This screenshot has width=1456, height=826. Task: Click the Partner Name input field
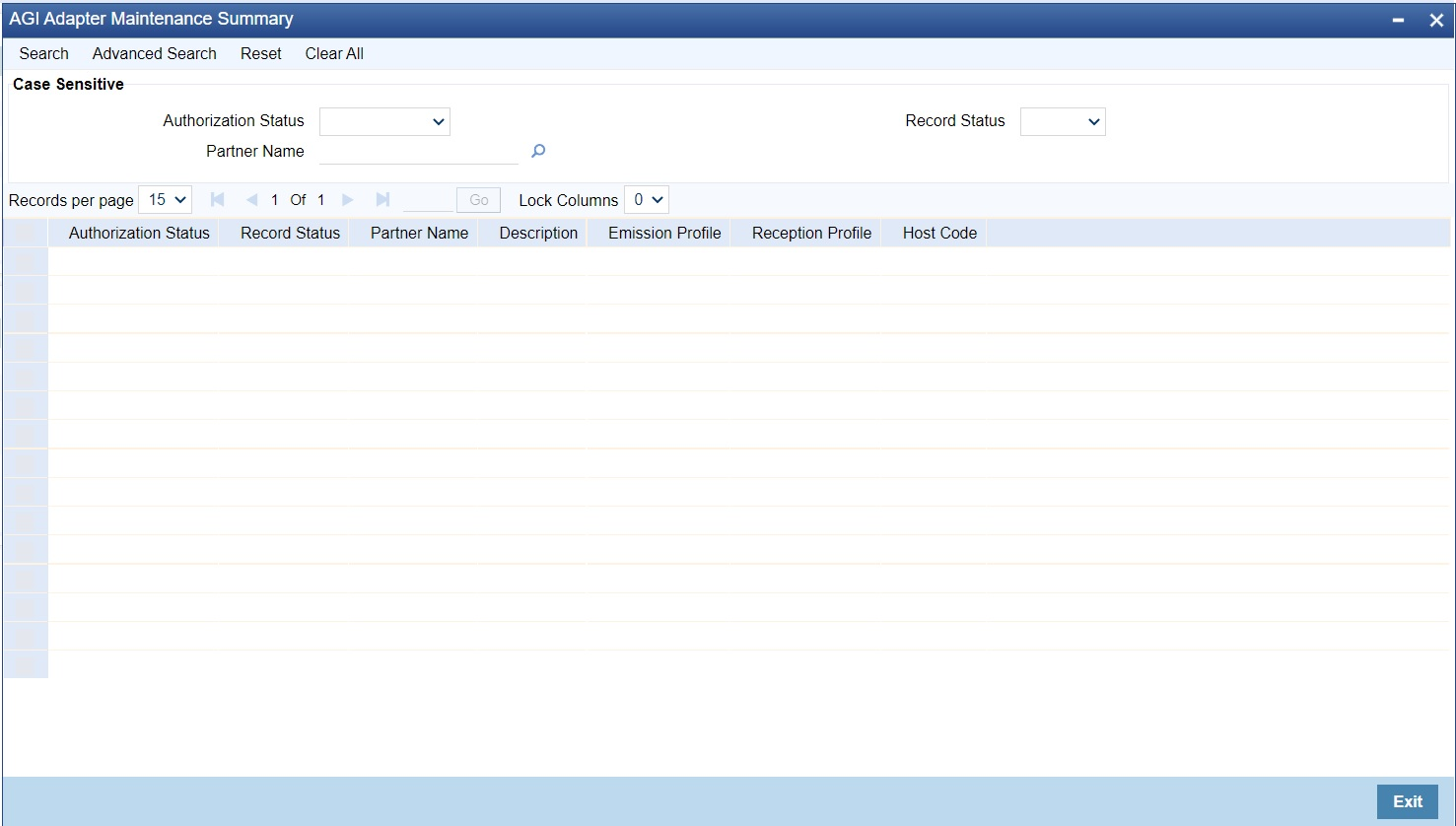pos(419,152)
